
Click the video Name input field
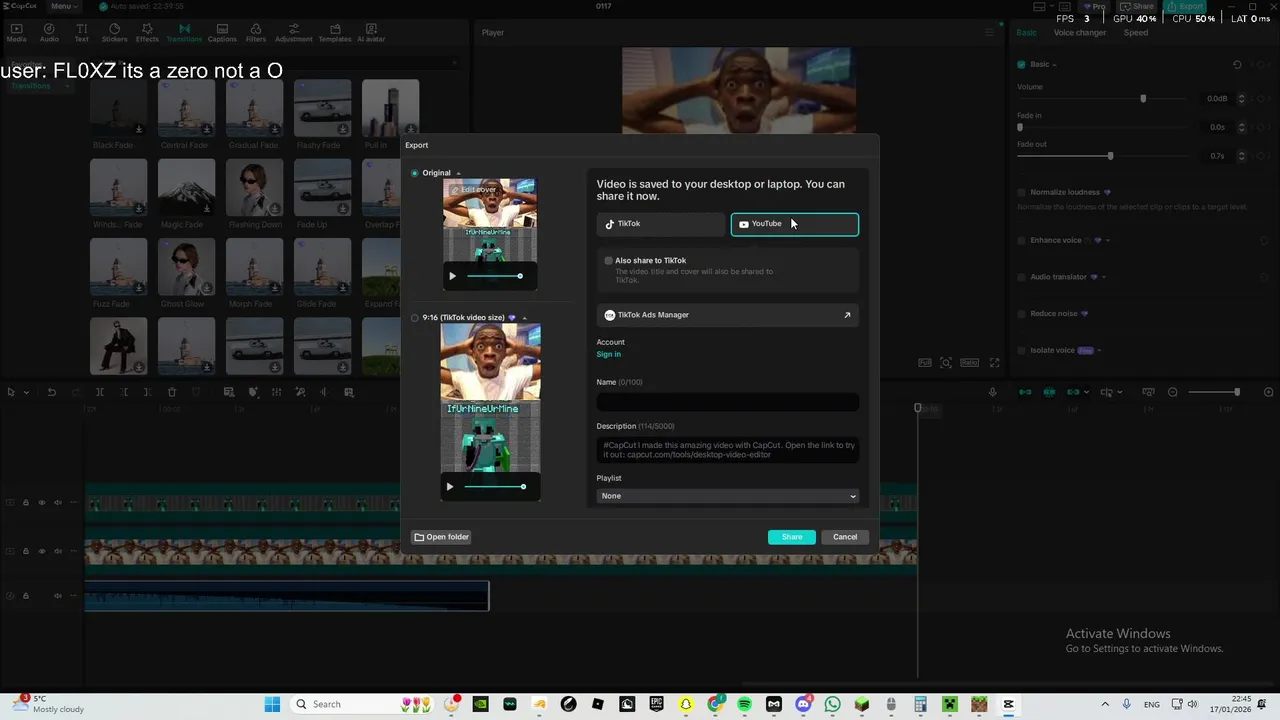[x=727, y=402]
